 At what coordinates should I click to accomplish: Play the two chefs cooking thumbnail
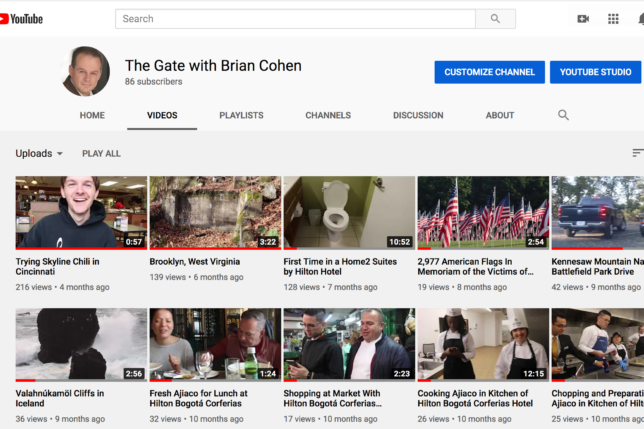tap(483, 344)
